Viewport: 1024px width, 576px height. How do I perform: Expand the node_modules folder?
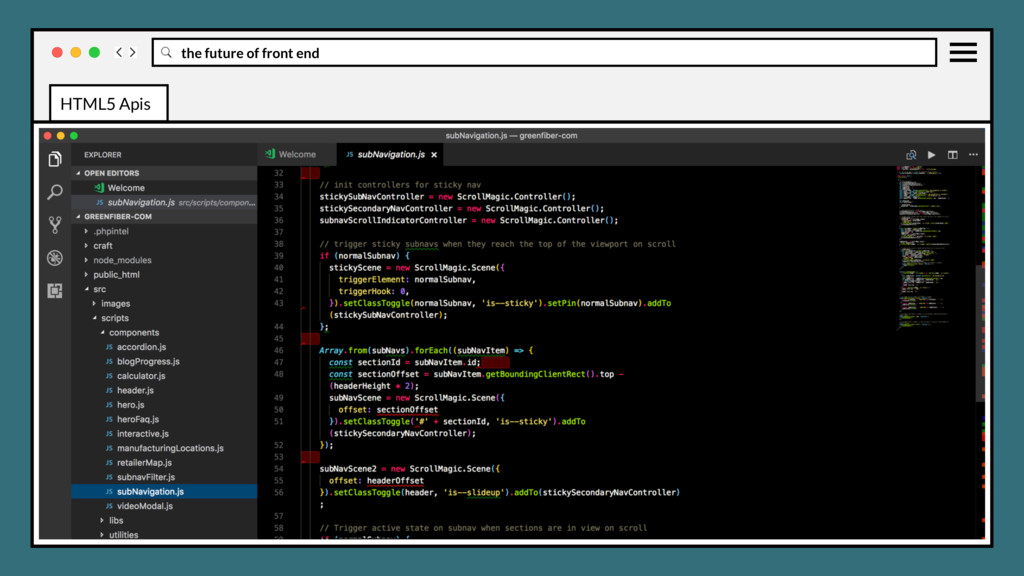coord(122,260)
